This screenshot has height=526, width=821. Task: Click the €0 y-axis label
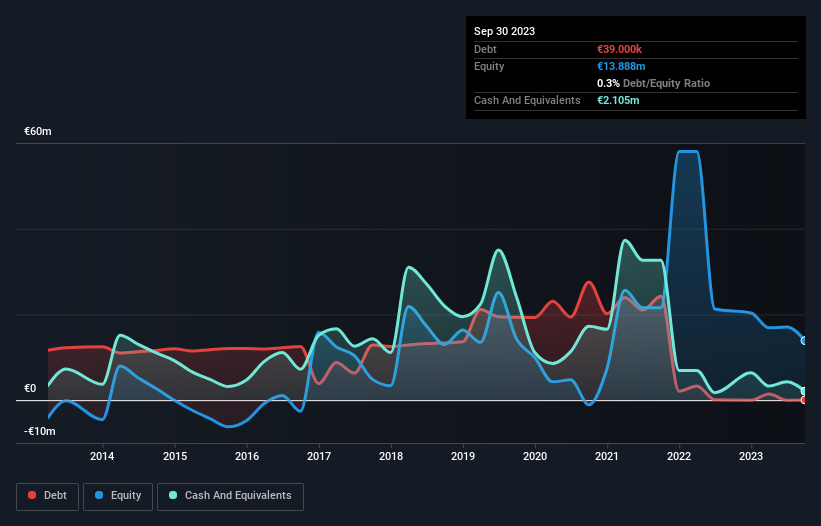(x=30, y=388)
